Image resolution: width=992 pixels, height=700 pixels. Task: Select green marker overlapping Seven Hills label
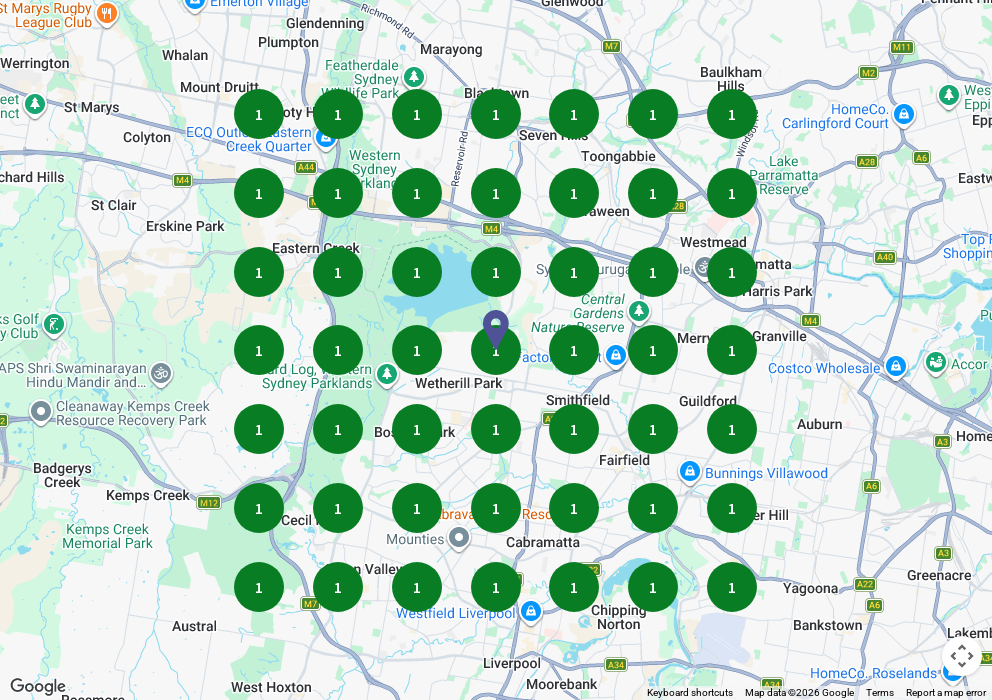tap(574, 115)
